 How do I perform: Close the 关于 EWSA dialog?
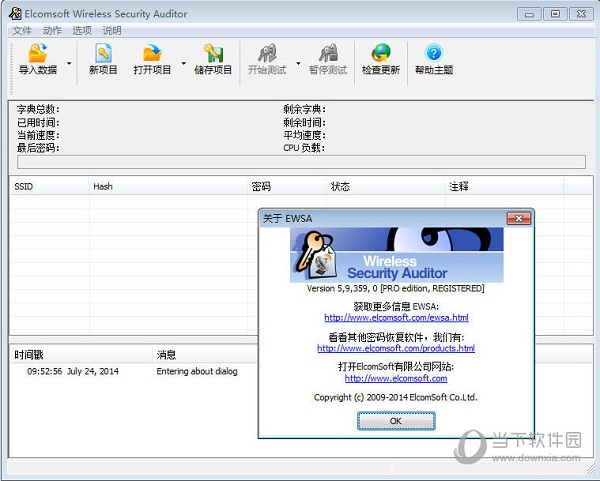(x=518, y=218)
